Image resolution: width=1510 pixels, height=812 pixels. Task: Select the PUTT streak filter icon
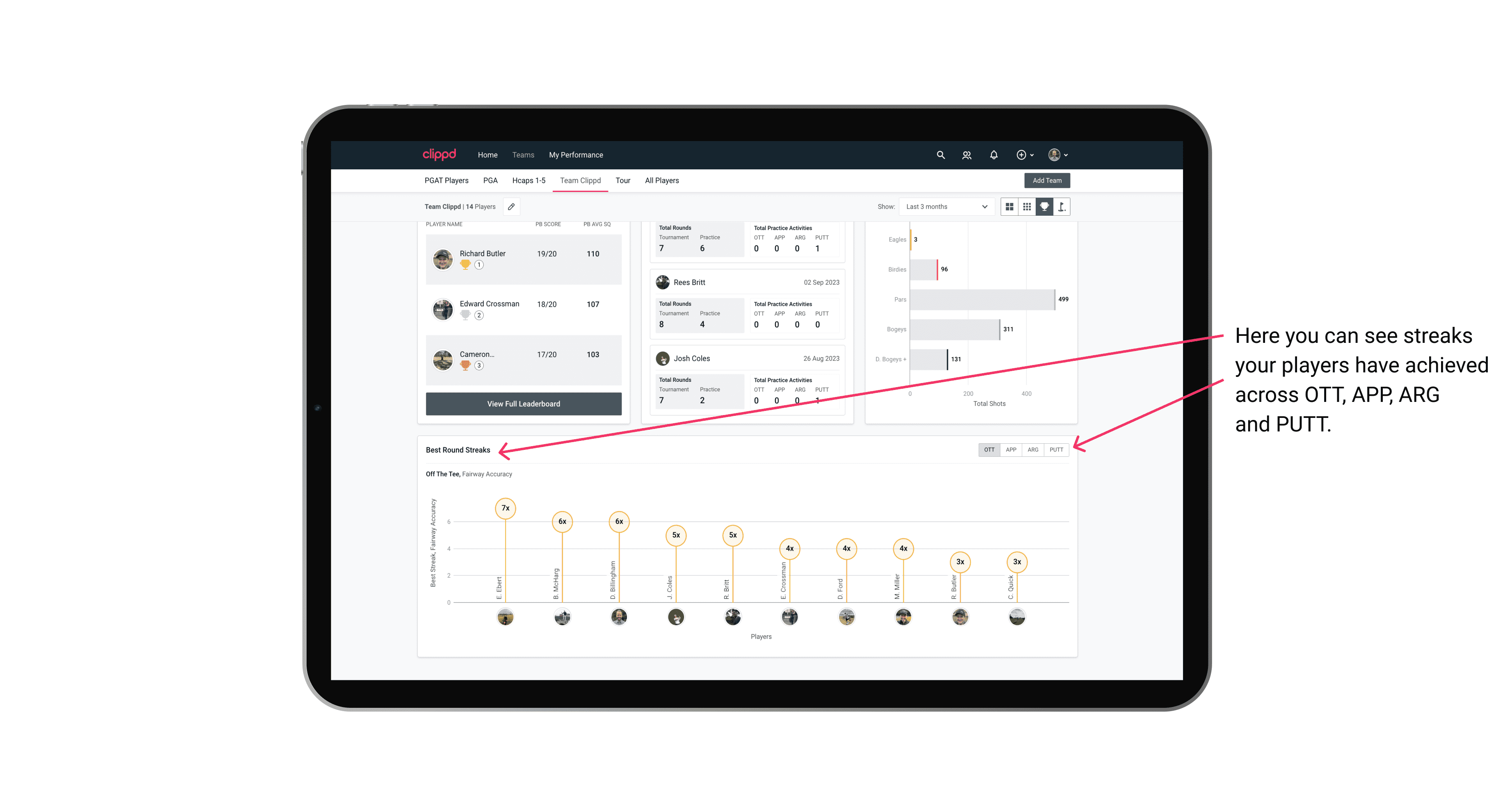click(x=1056, y=449)
